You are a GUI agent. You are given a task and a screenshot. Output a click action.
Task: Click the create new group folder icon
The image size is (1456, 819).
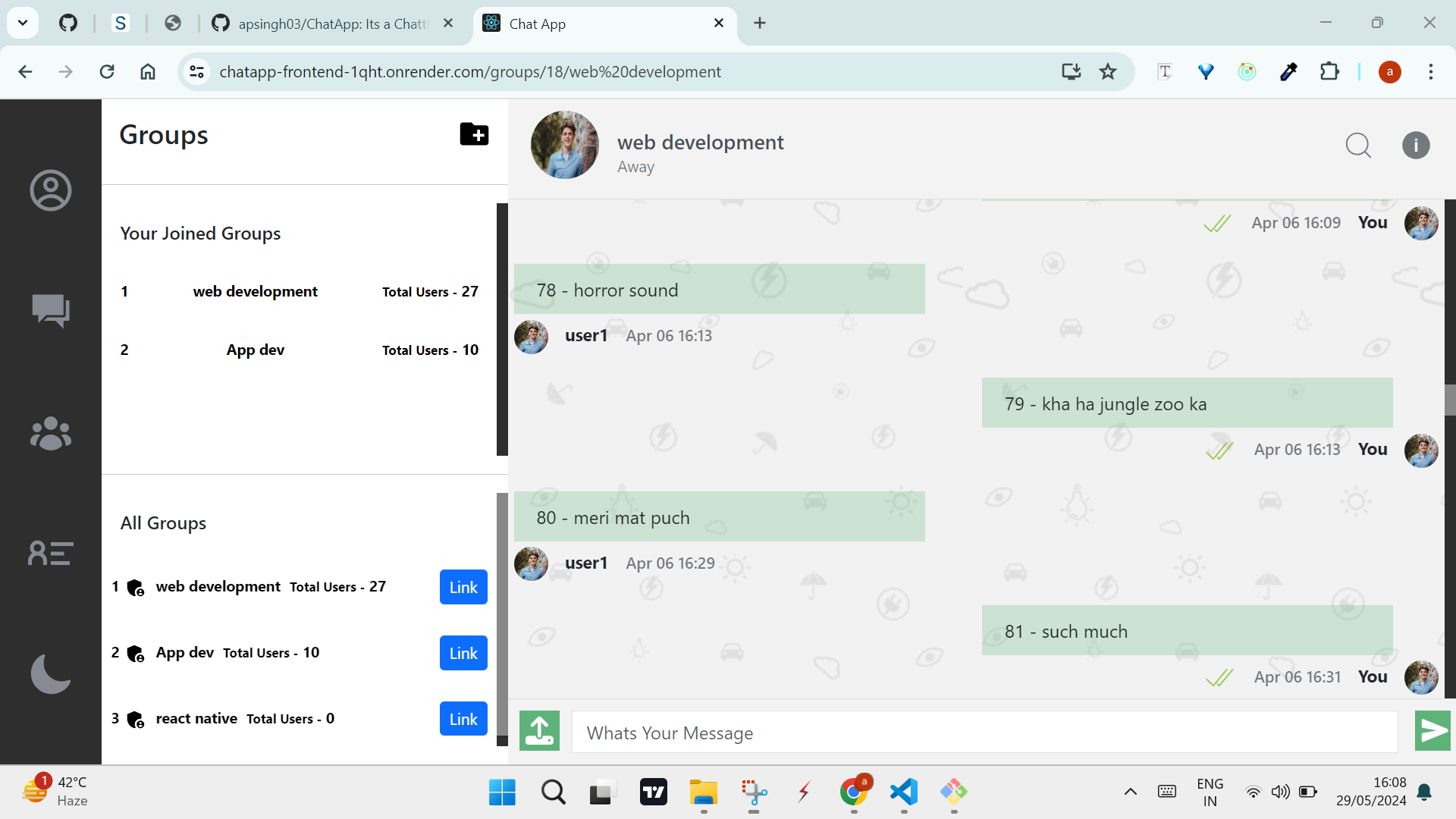tap(474, 134)
